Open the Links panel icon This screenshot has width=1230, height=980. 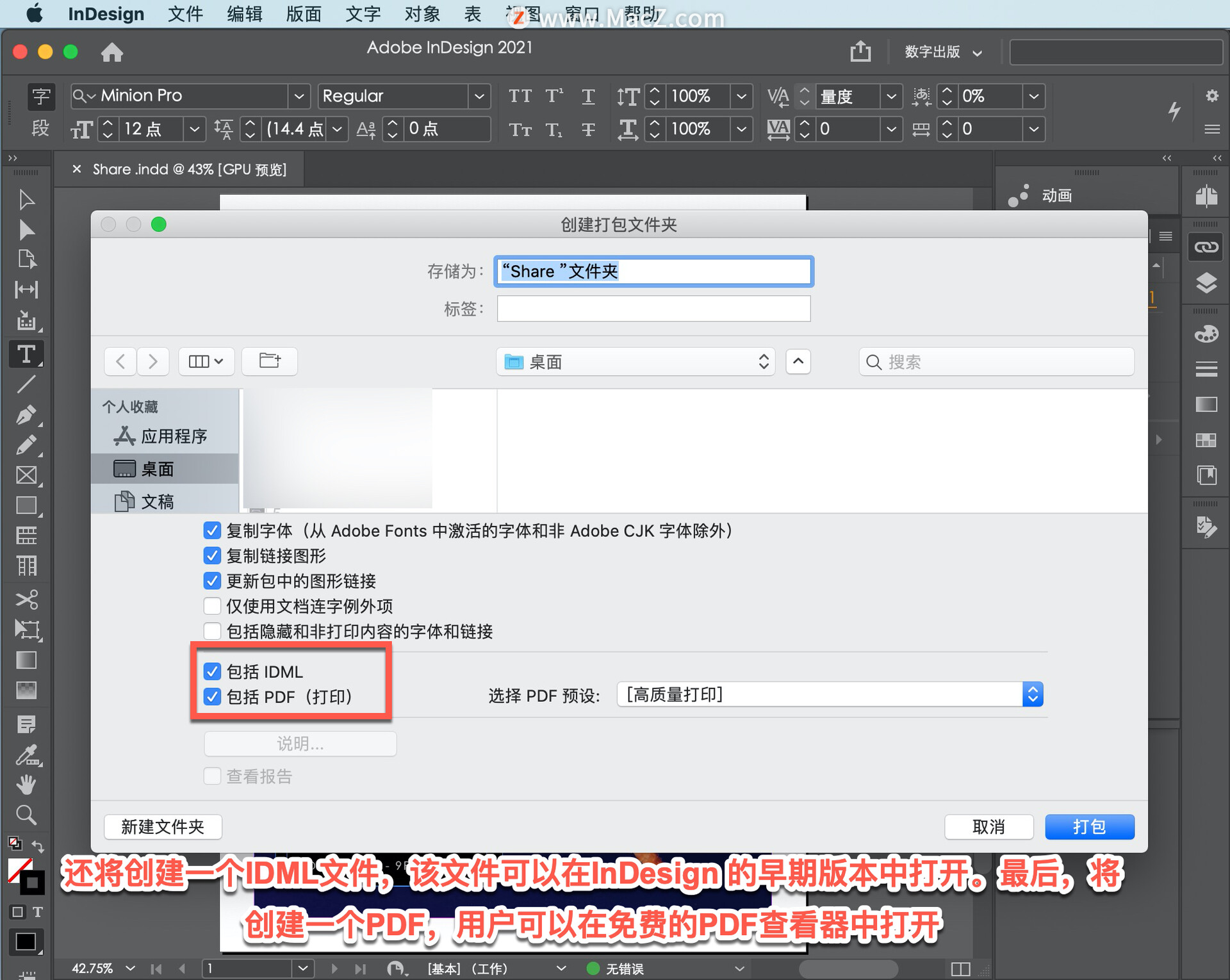tap(1206, 247)
